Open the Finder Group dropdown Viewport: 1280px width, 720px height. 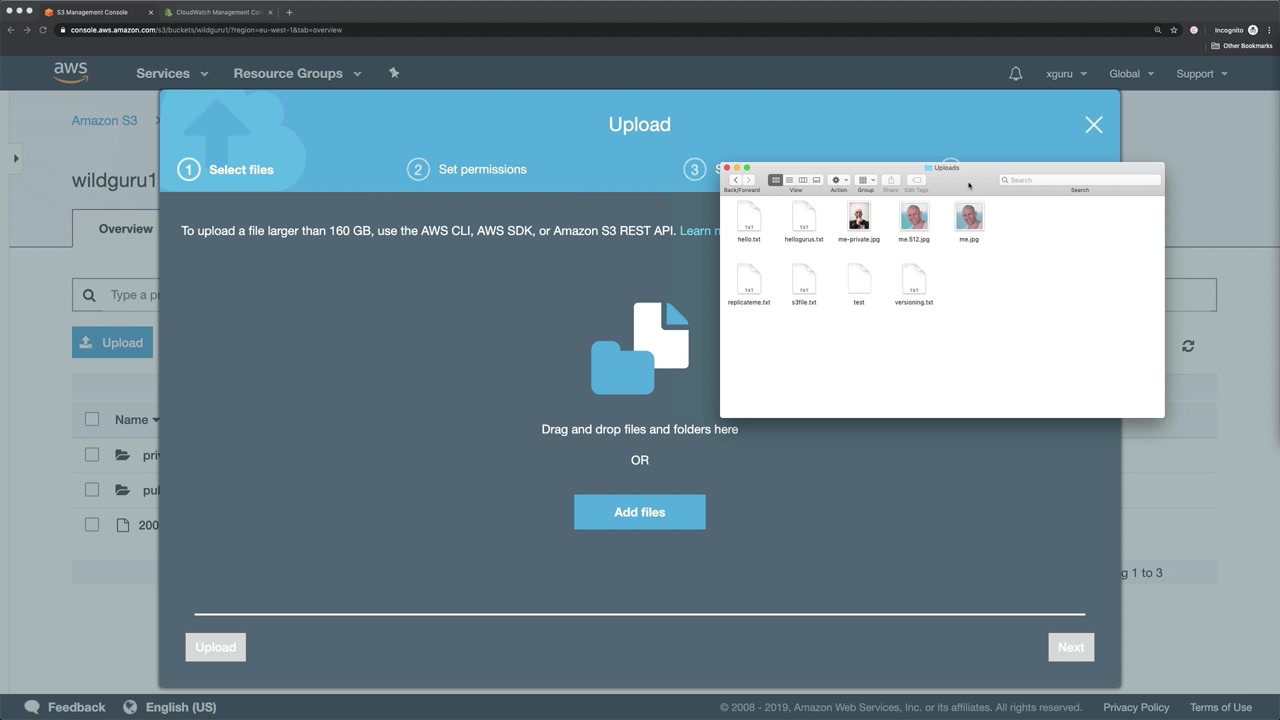point(866,180)
